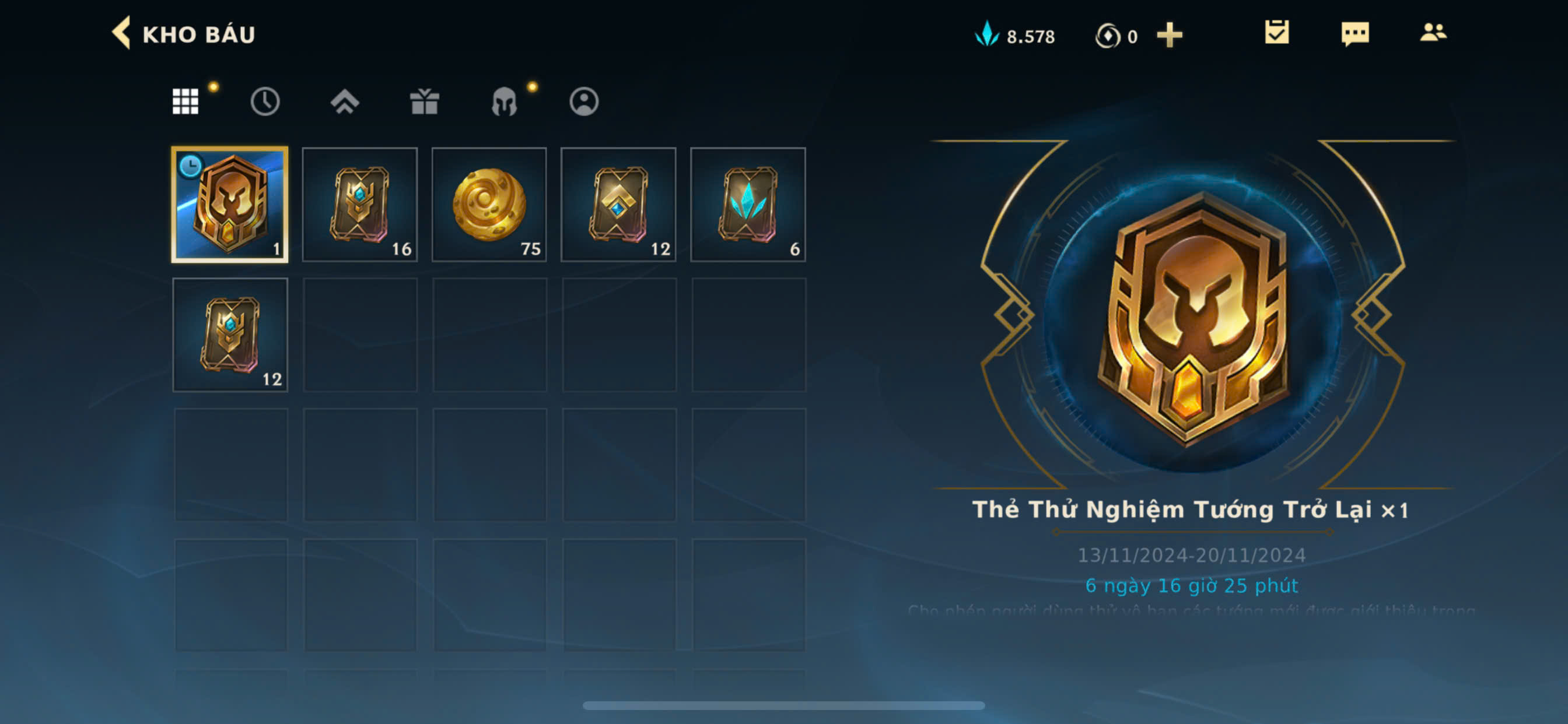Open the chat messages icon
1568x724 pixels.
(x=1355, y=33)
